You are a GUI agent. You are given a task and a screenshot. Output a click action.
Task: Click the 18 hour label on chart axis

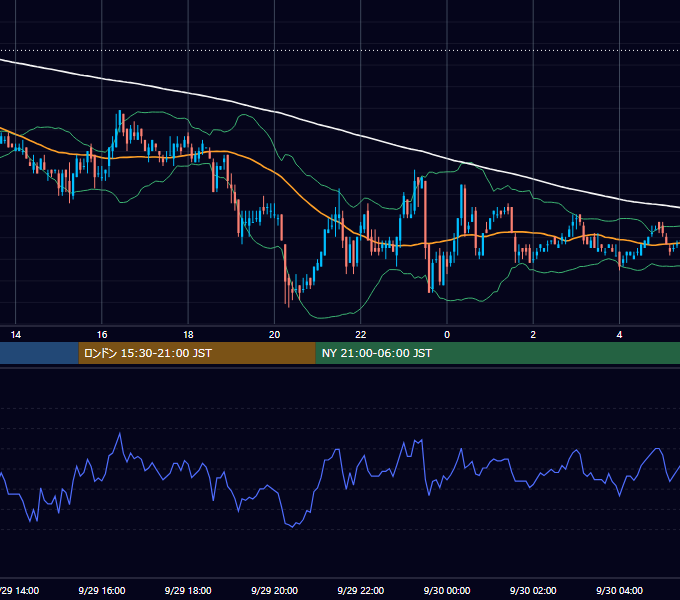188,335
